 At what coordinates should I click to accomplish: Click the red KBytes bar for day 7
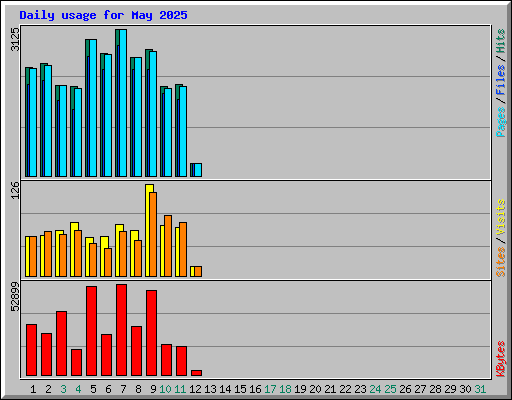coord(121,330)
